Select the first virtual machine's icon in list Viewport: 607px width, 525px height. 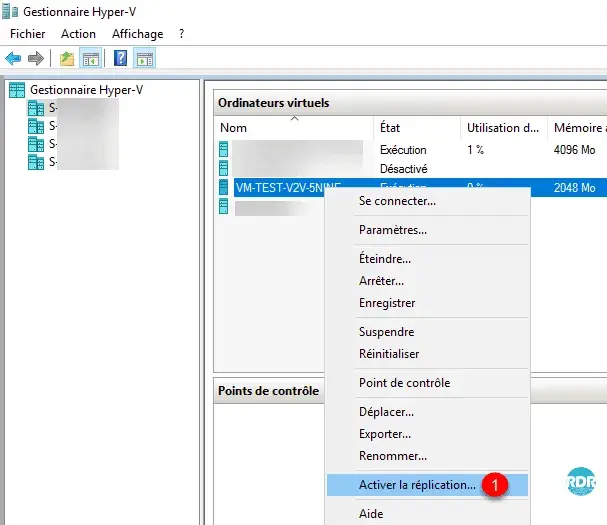224,150
